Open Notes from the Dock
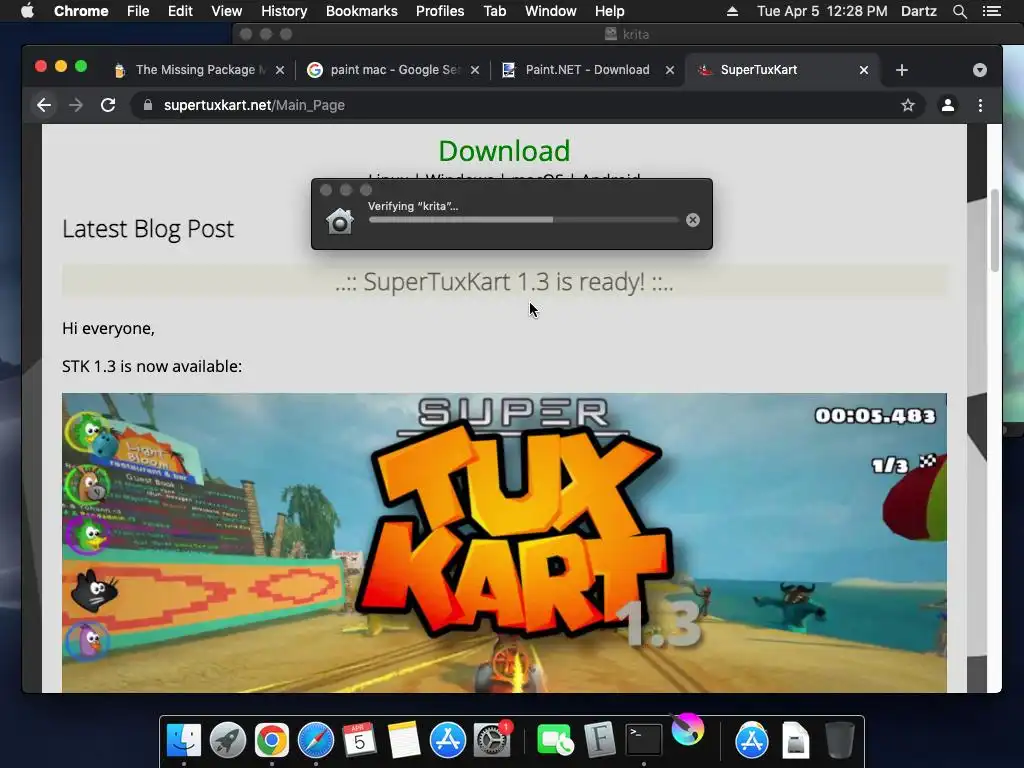The image size is (1024, 768). pyautogui.click(x=404, y=741)
